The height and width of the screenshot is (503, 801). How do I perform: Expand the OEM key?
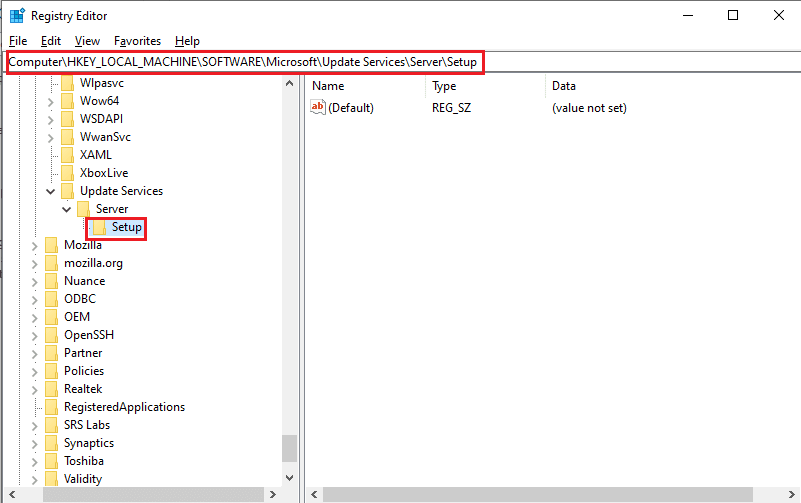[34, 318]
